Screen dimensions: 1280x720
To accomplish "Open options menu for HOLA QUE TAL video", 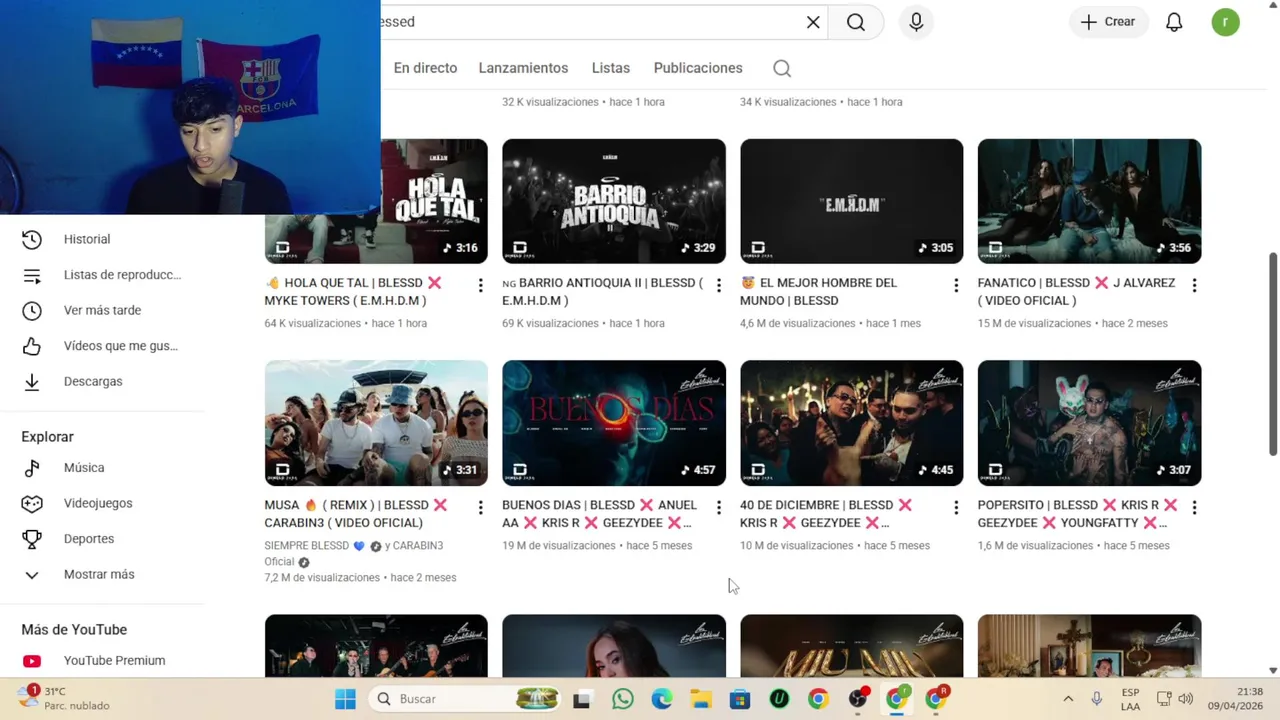I will [x=480, y=286].
